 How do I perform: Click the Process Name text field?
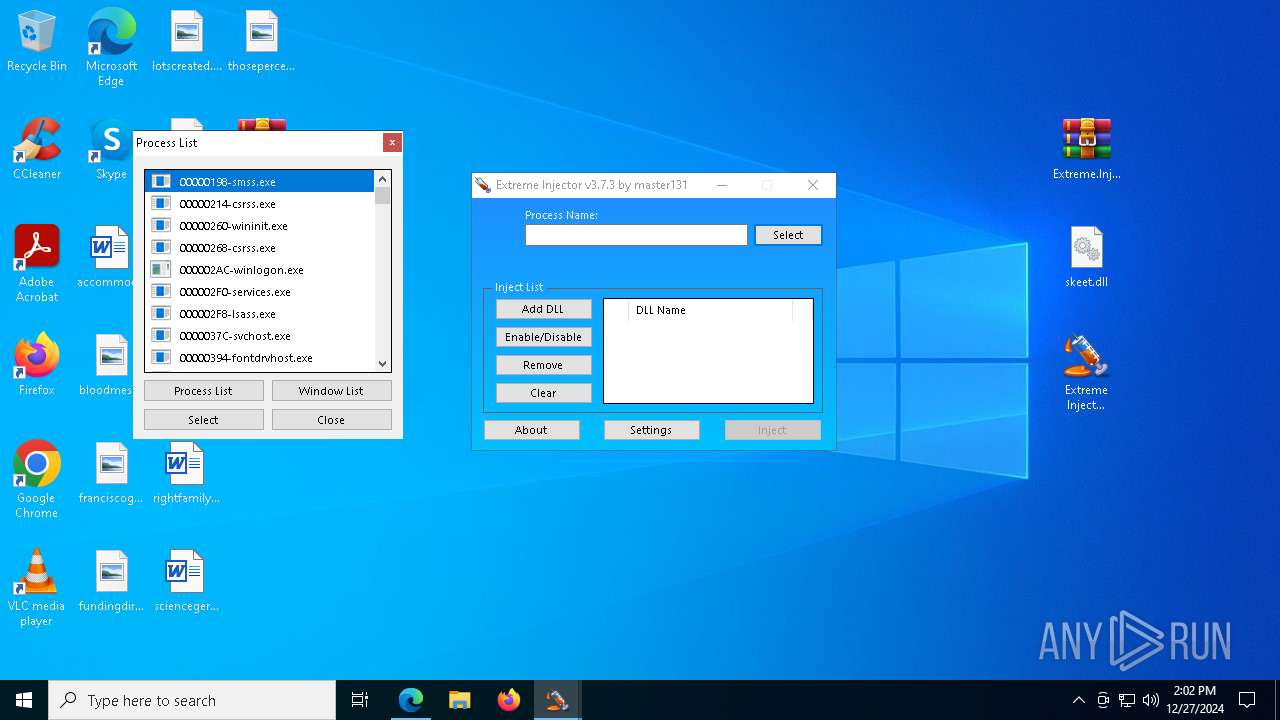pos(636,235)
